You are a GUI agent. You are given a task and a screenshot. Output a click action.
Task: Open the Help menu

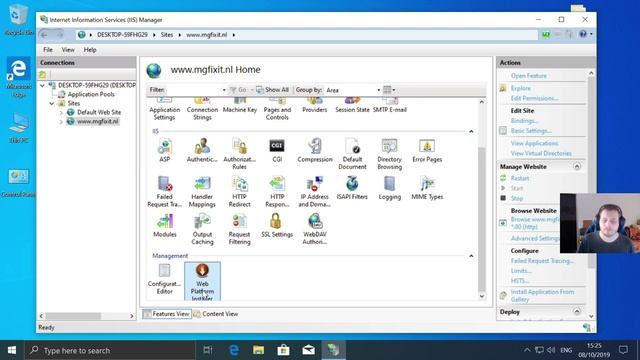click(90, 50)
